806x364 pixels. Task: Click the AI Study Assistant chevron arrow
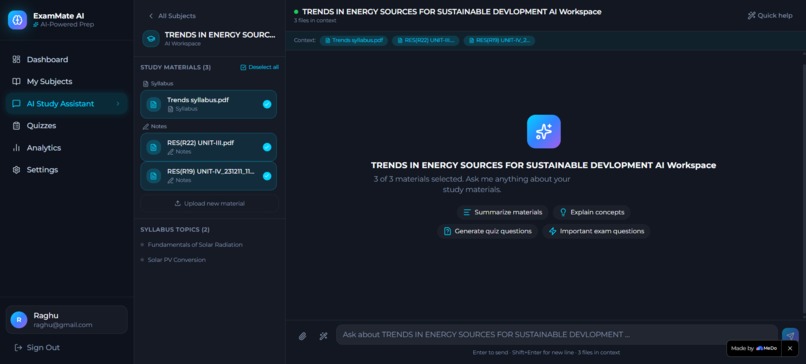(x=118, y=104)
